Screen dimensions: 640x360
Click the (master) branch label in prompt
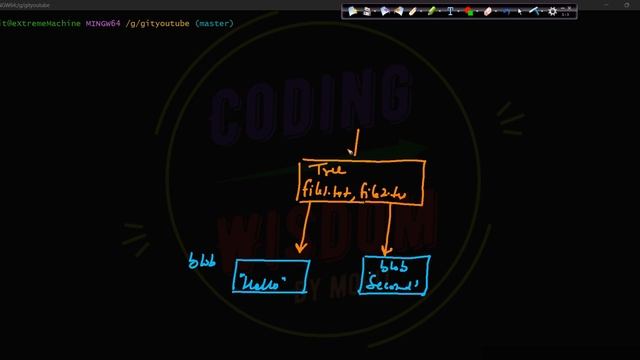coord(215,24)
